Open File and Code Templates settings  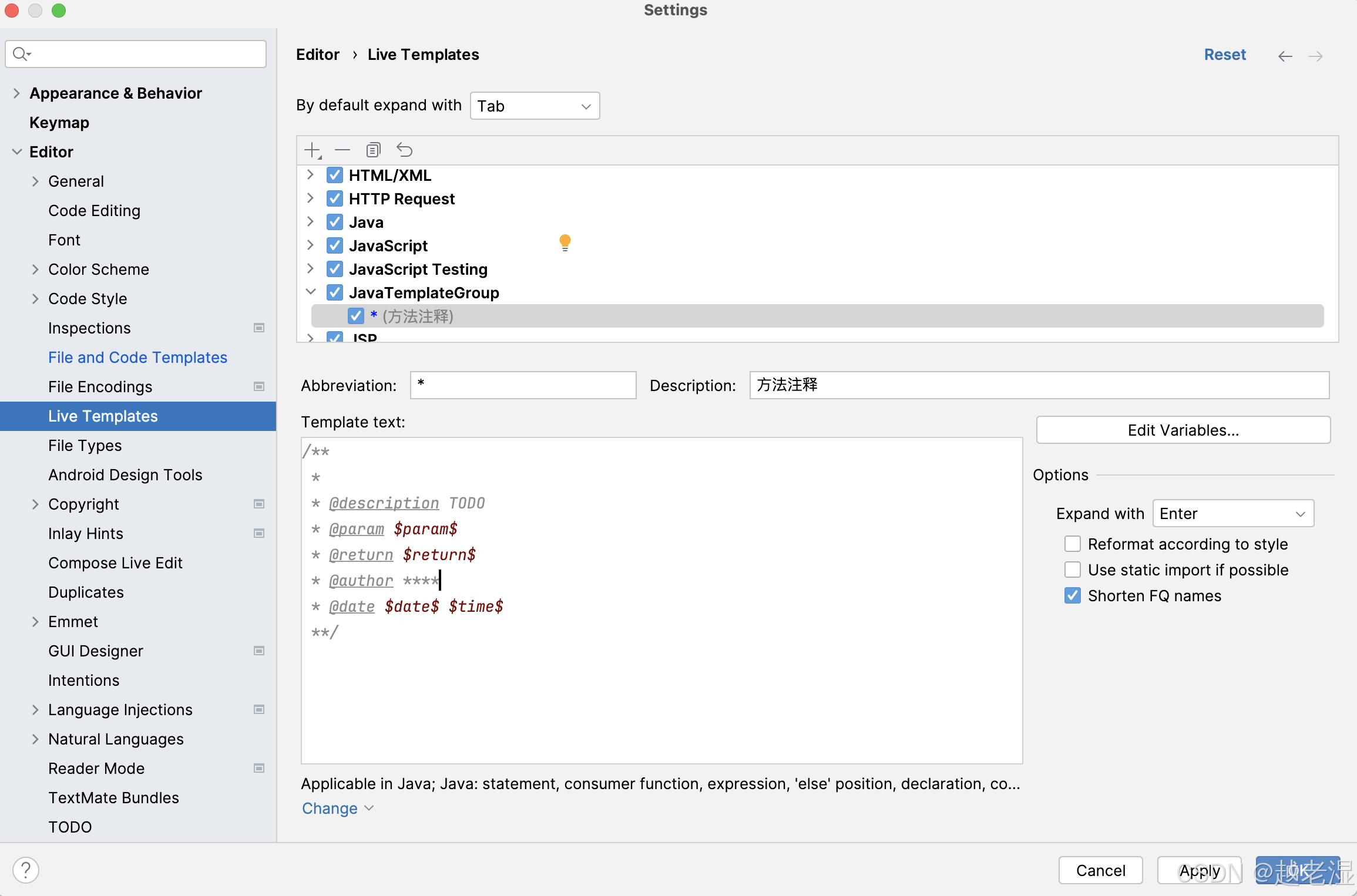(x=137, y=357)
